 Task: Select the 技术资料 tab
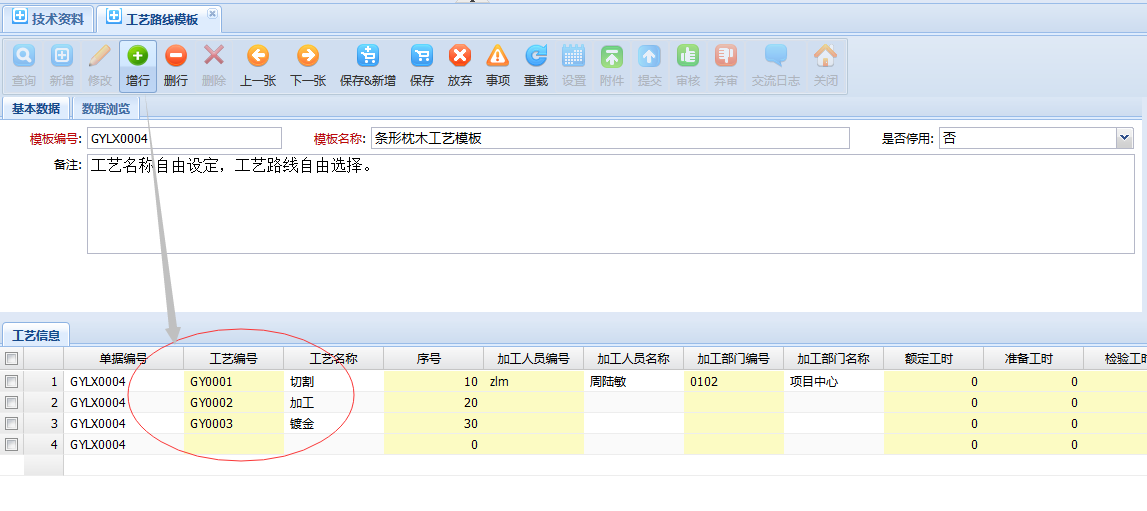[49, 19]
